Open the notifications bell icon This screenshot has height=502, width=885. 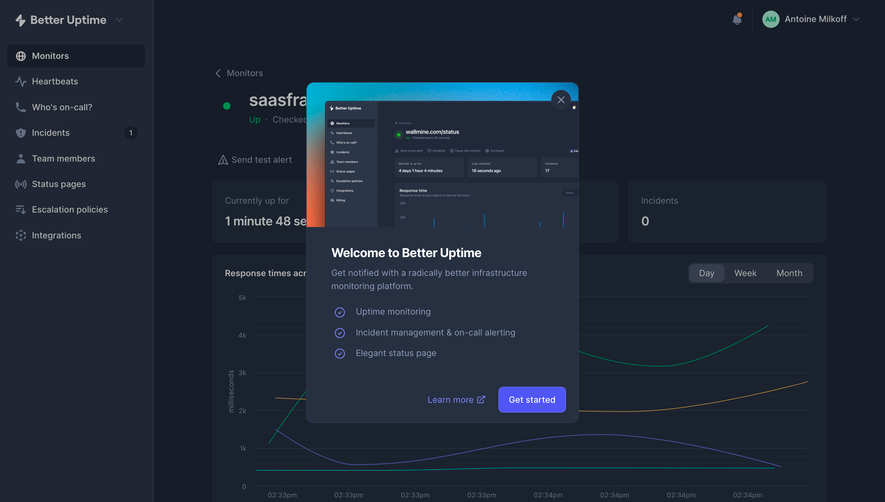[737, 19]
